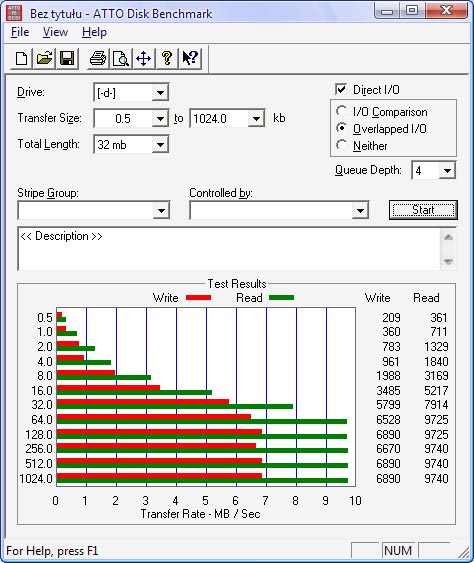Click the write value 783
This screenshot has width=474, height=563.
(391, 347)
